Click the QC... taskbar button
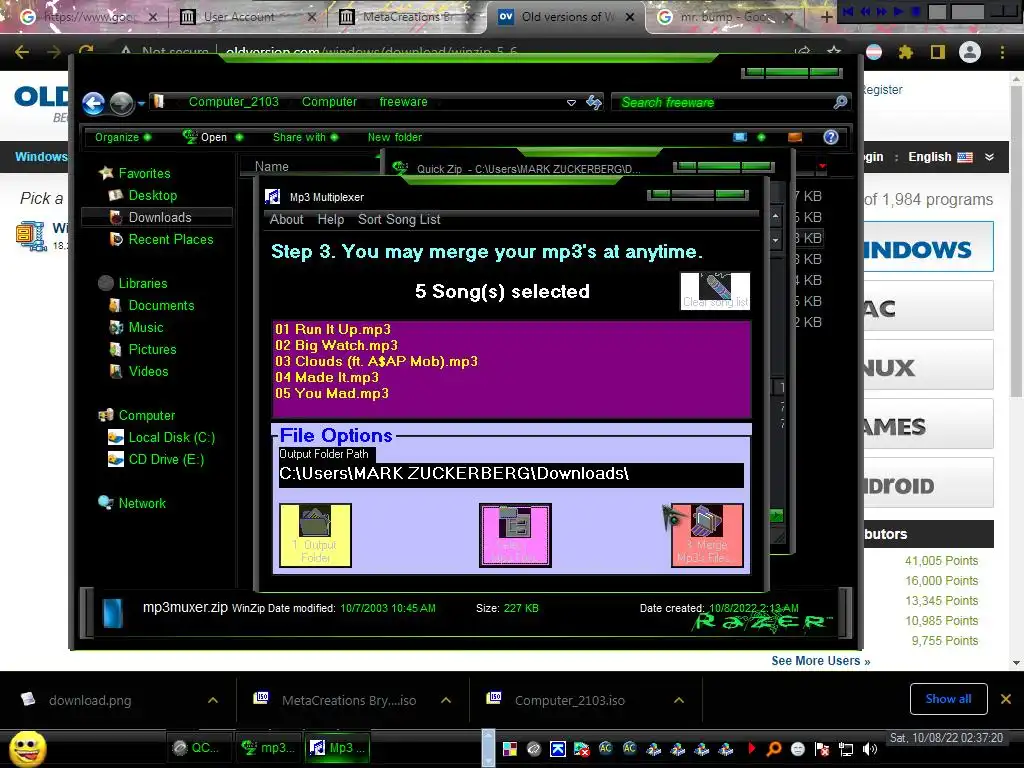 pos(197,748)
